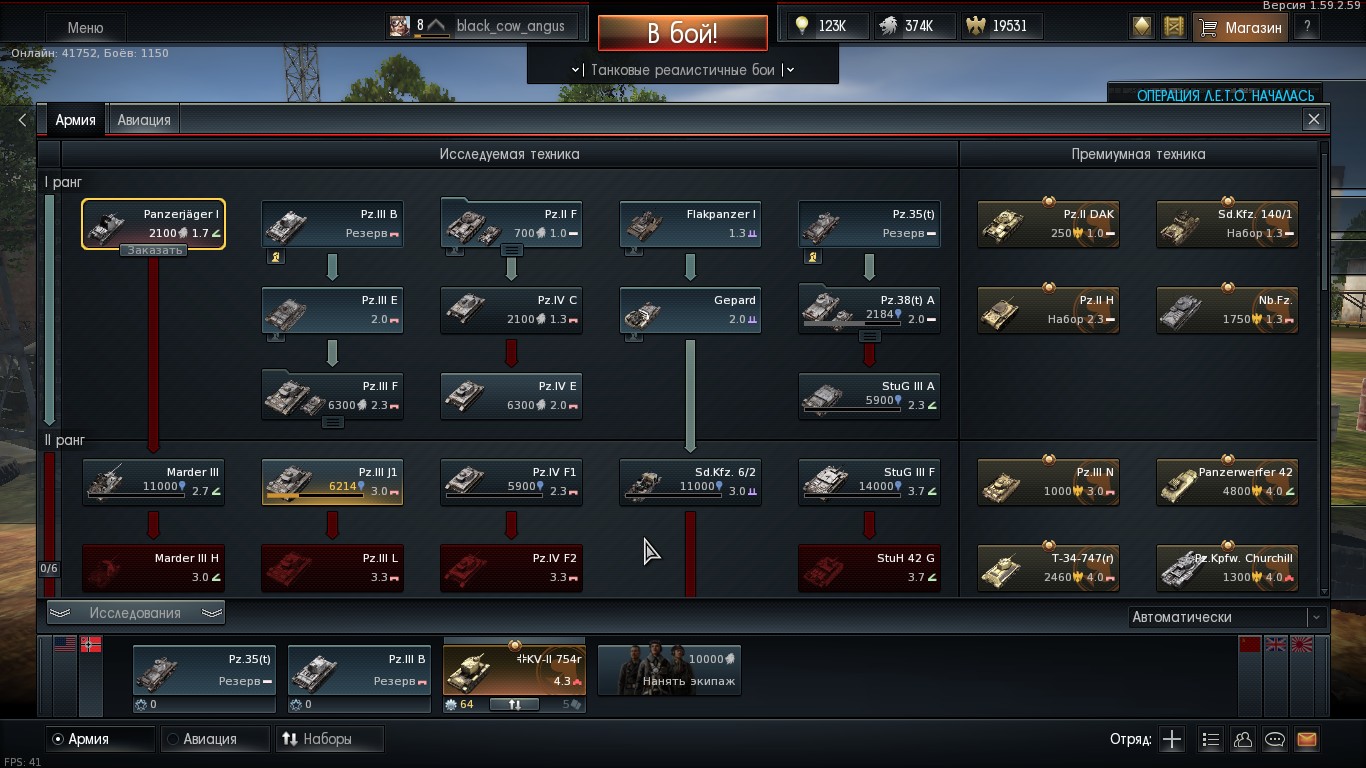
Task: Expand the Исследования panel
Action: [x=136, y=613]
